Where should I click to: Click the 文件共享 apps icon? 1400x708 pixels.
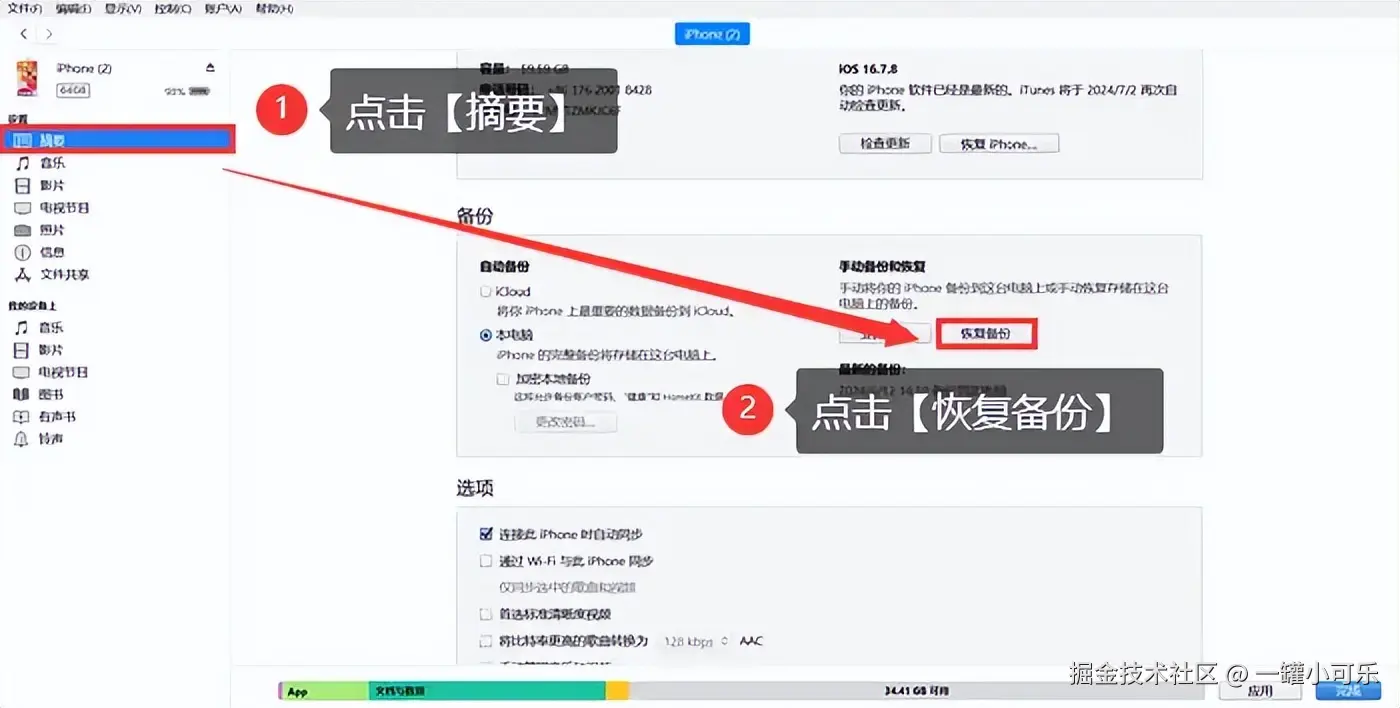coord(22,275)
